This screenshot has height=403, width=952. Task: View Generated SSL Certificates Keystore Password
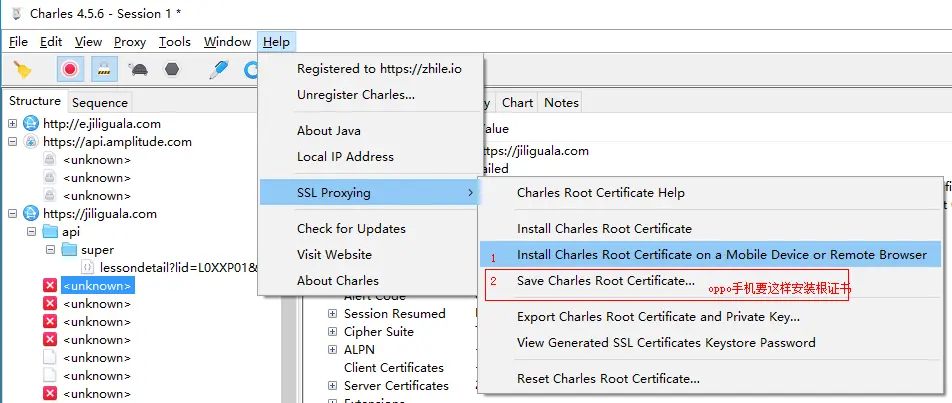[x=666, y=343]
